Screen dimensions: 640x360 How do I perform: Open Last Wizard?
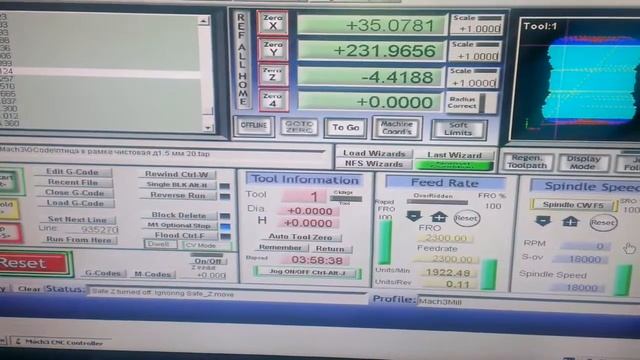pyautogui.click(x=454, y=155)
